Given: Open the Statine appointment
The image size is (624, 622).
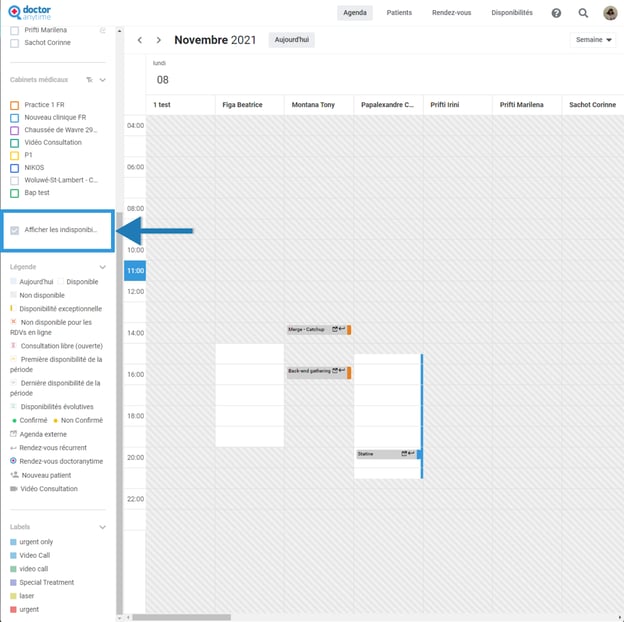Looking at the screenshot, I should pos(376,454).
